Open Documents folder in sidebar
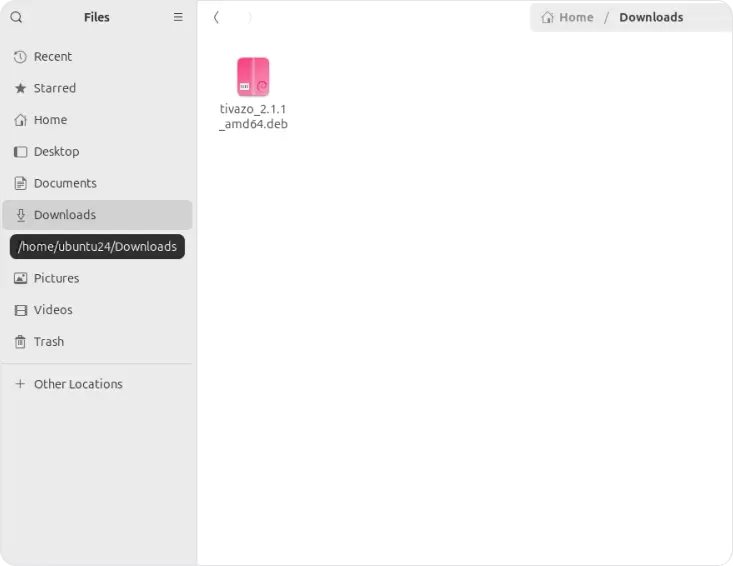733x566 pixels. click(x=97, y=183)
